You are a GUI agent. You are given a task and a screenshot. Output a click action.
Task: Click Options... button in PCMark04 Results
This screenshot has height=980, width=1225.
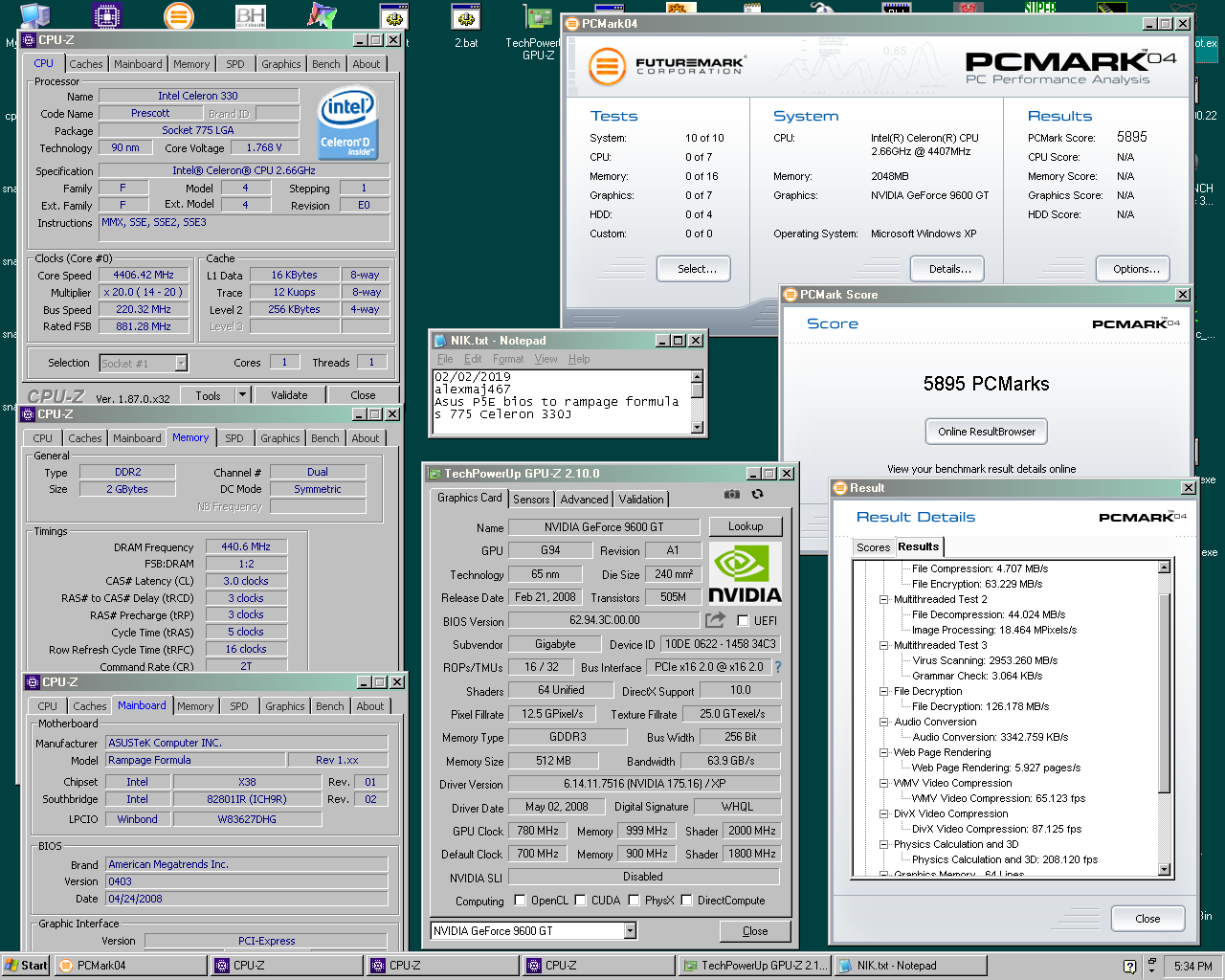(x=1133, y=269)
